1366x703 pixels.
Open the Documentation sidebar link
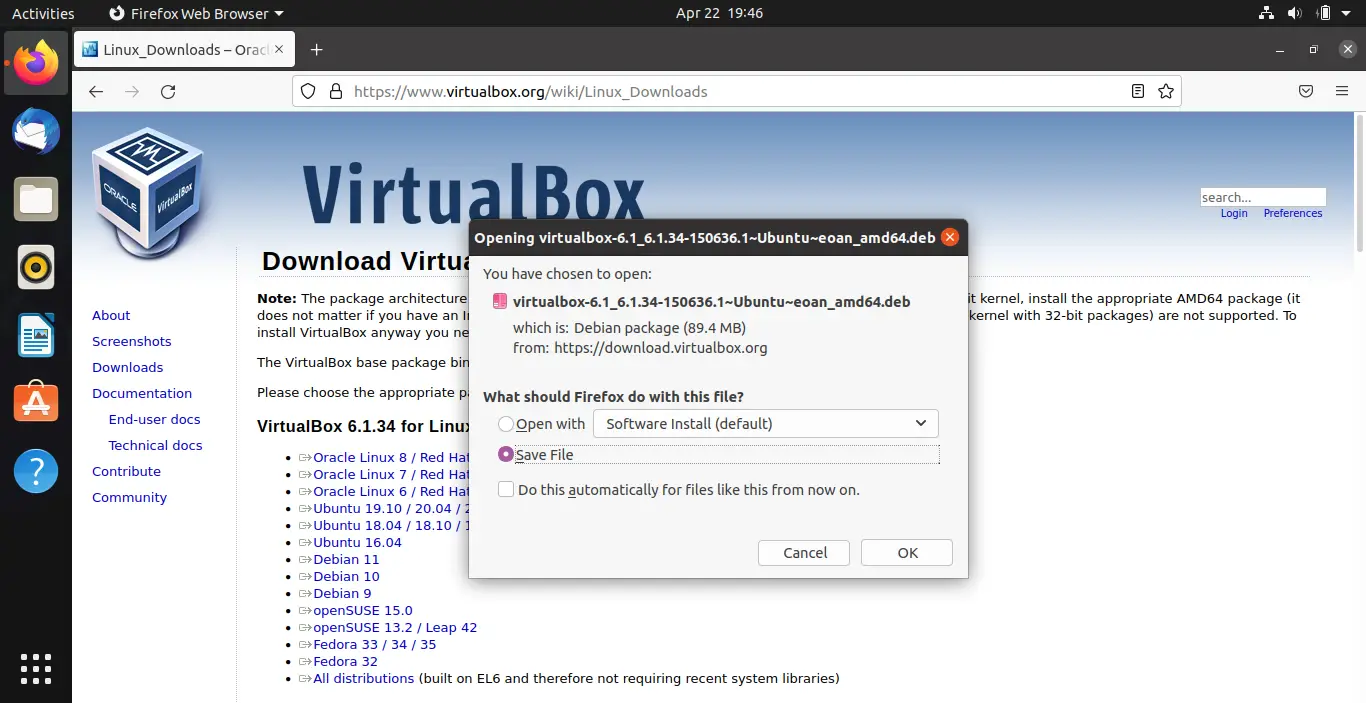click(142, 393)
